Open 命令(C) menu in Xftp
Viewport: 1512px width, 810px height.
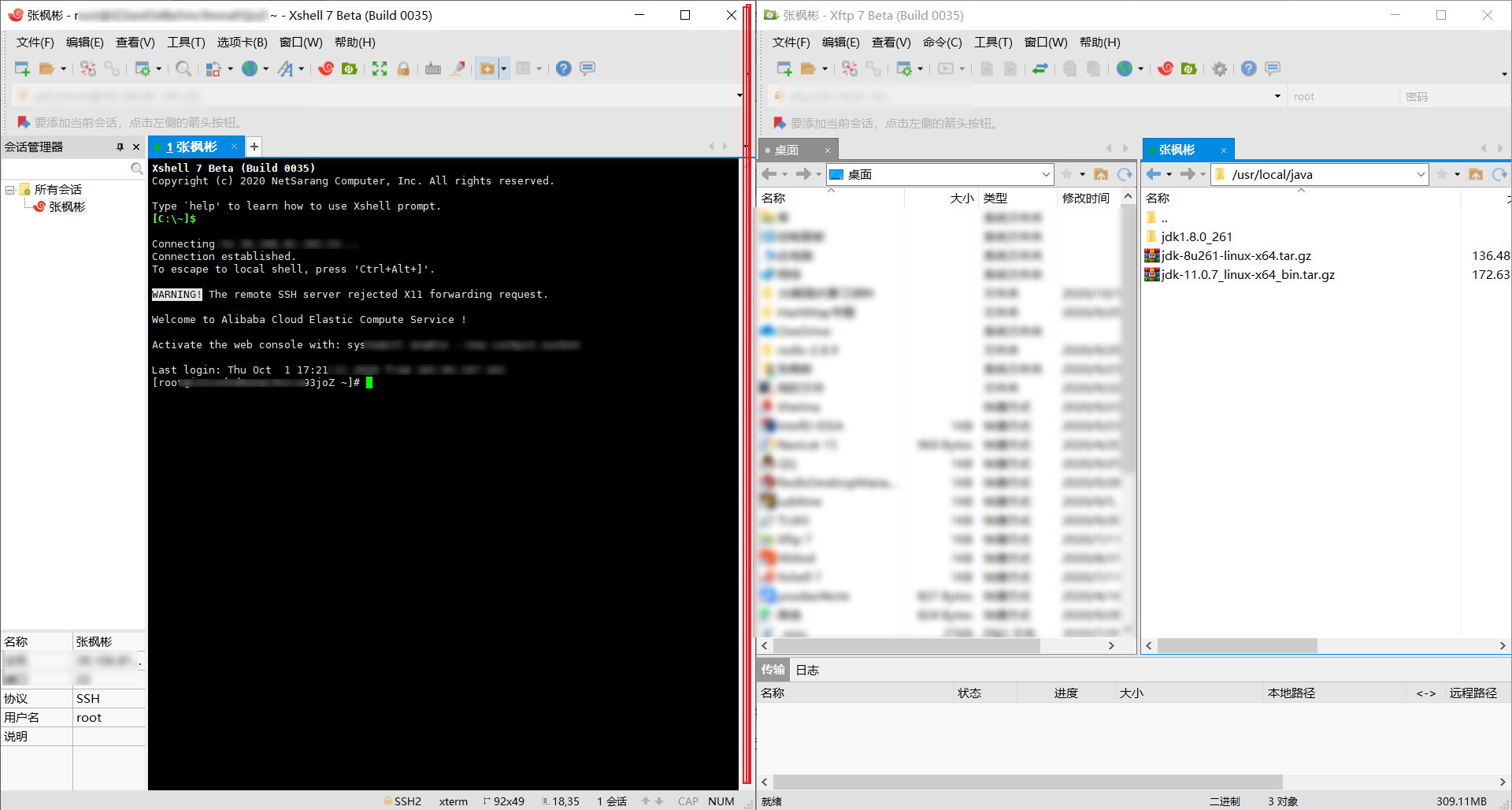tap(943, 43)
